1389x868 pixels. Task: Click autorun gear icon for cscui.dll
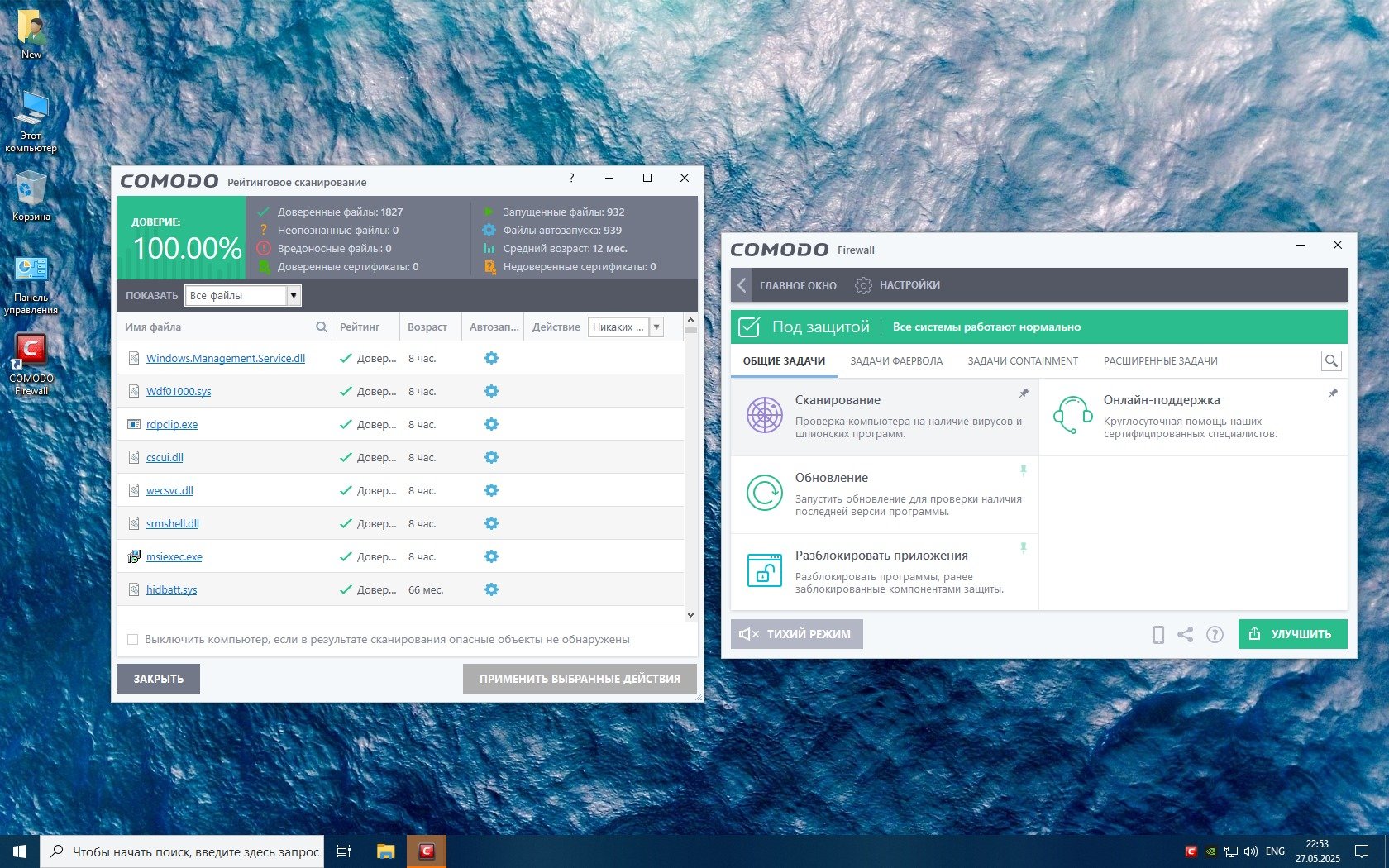[491, 457]
